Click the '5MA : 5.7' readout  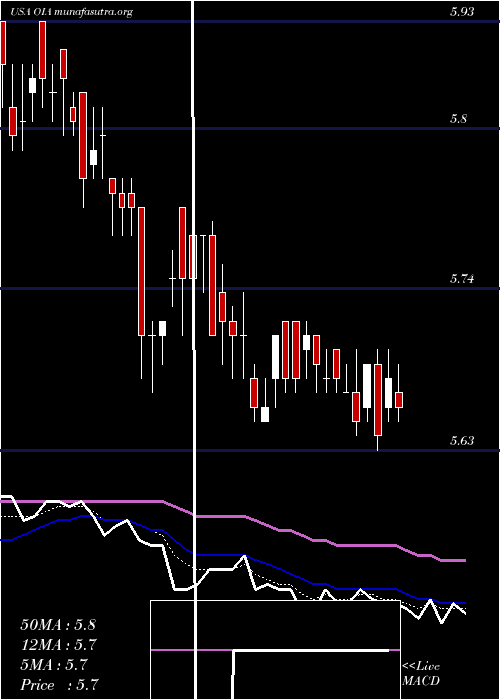(x=54, y=665)
